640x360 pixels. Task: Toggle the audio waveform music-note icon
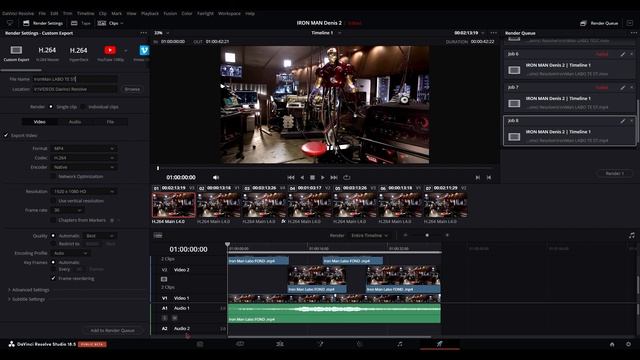632,236
